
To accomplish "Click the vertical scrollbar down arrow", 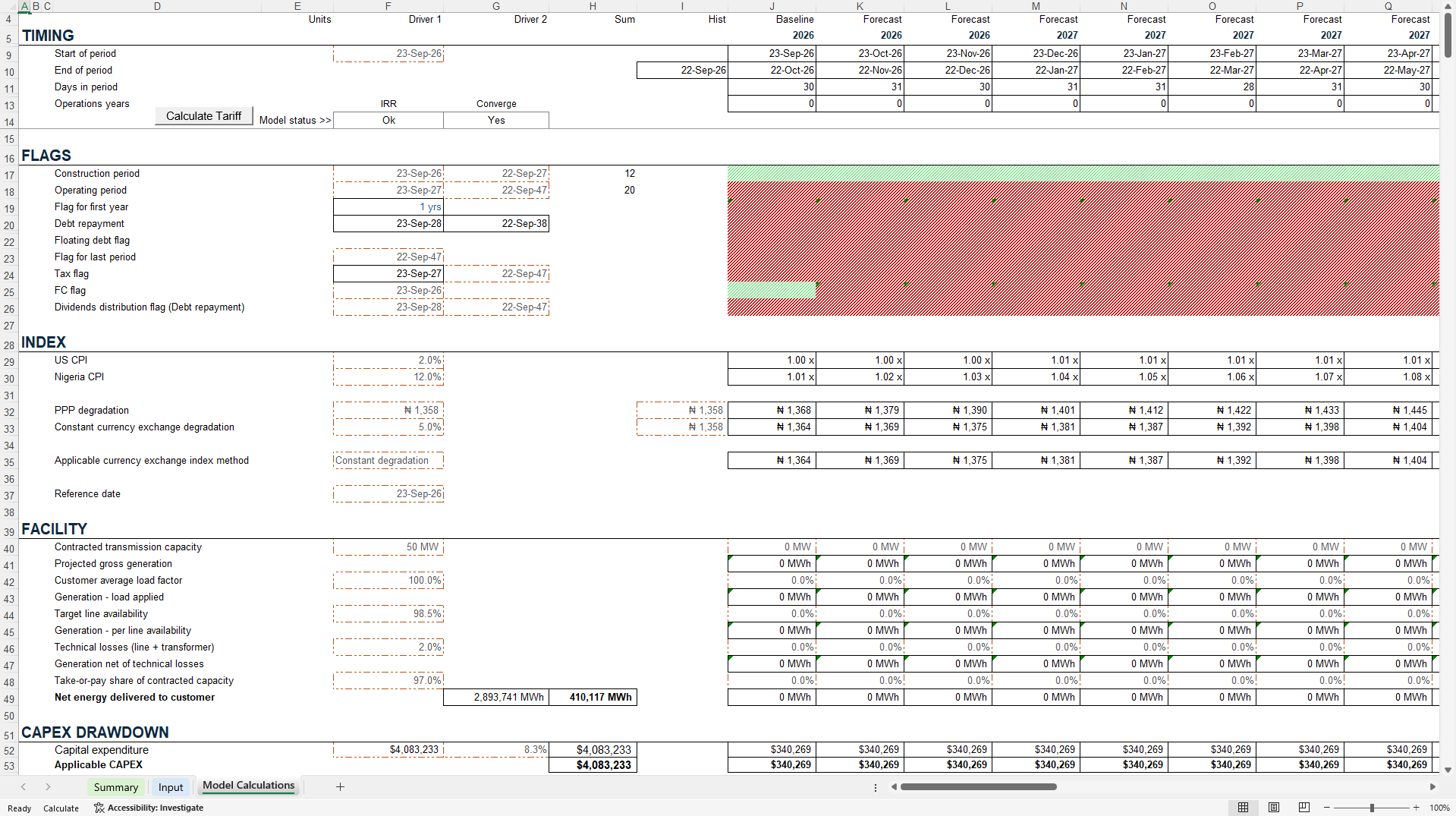I will pyautogui.click(x=1448, y=770).
